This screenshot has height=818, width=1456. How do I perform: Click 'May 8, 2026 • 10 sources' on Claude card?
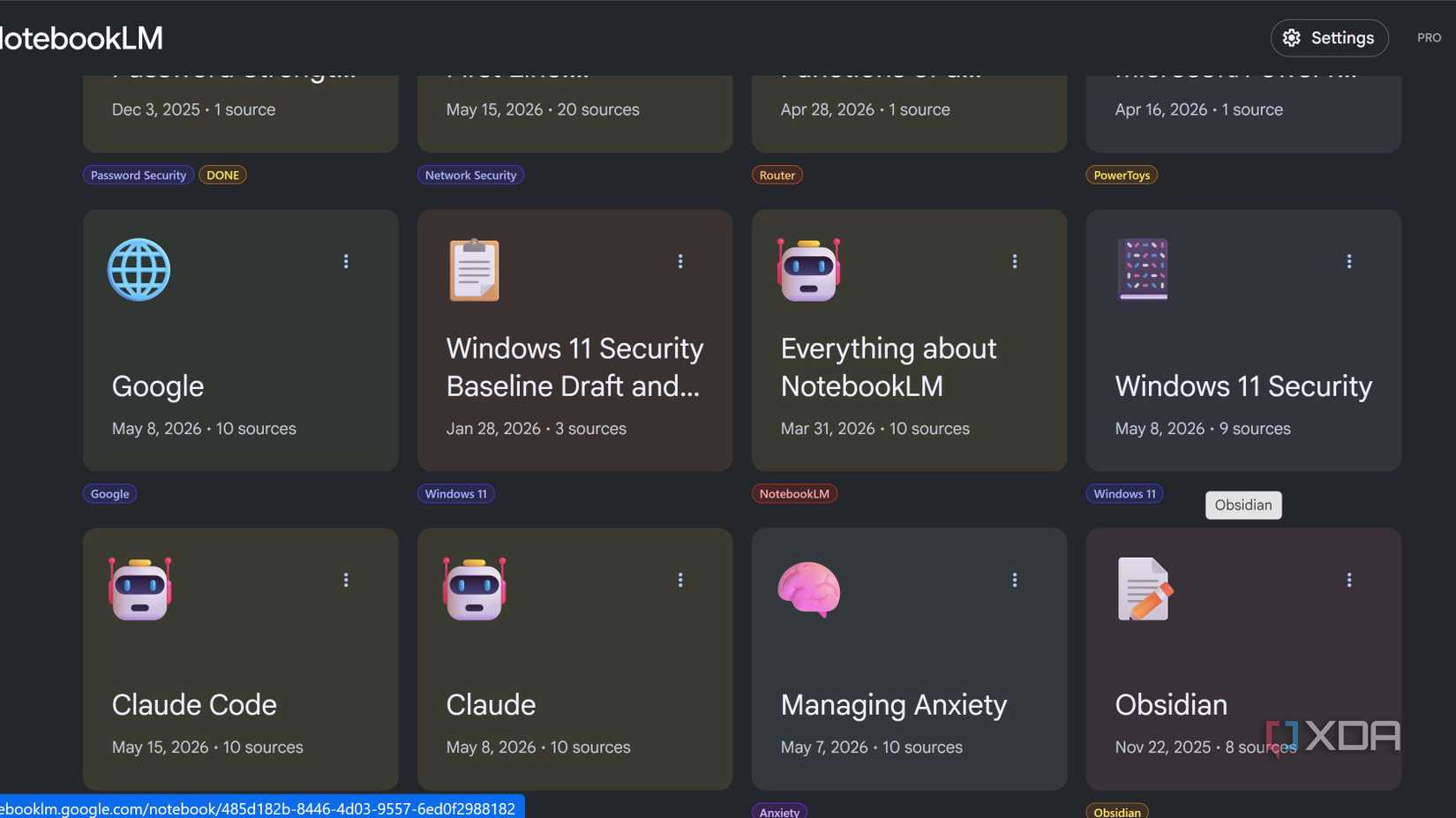tap(538, 747)
